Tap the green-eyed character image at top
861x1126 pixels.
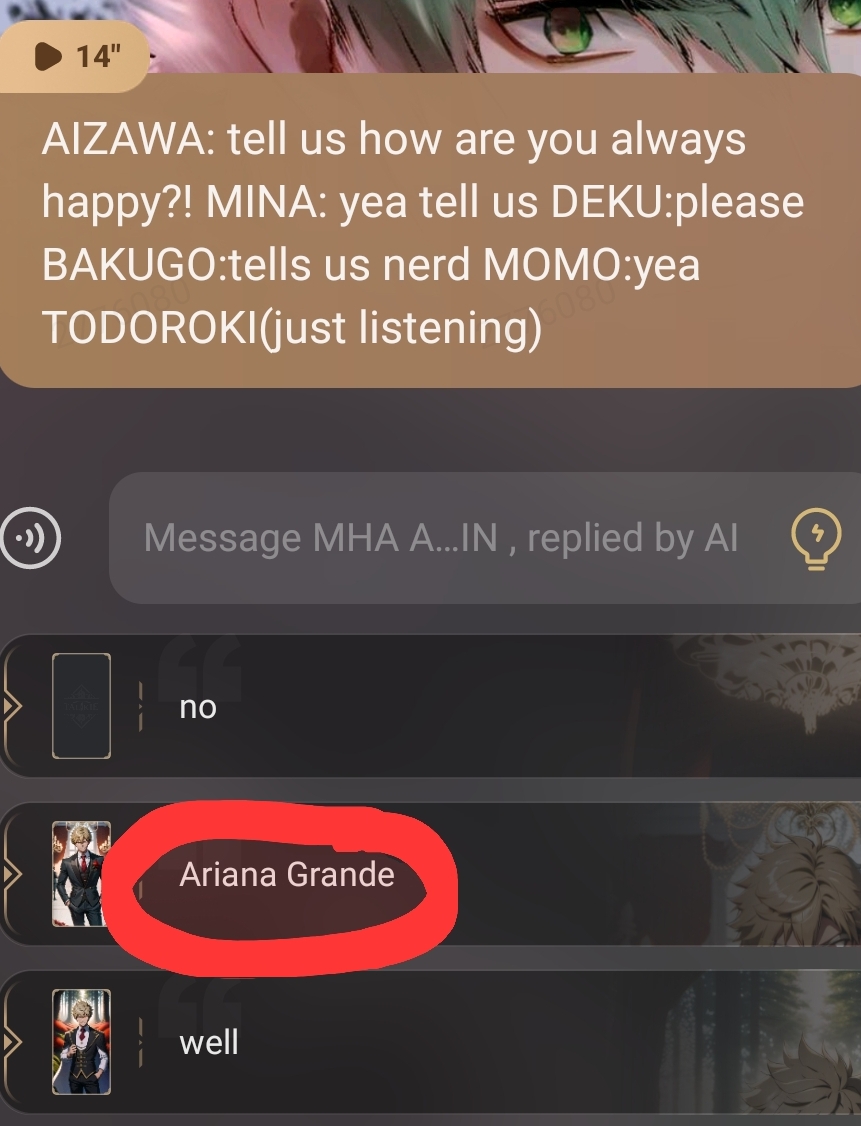click(x=503, y=36)
